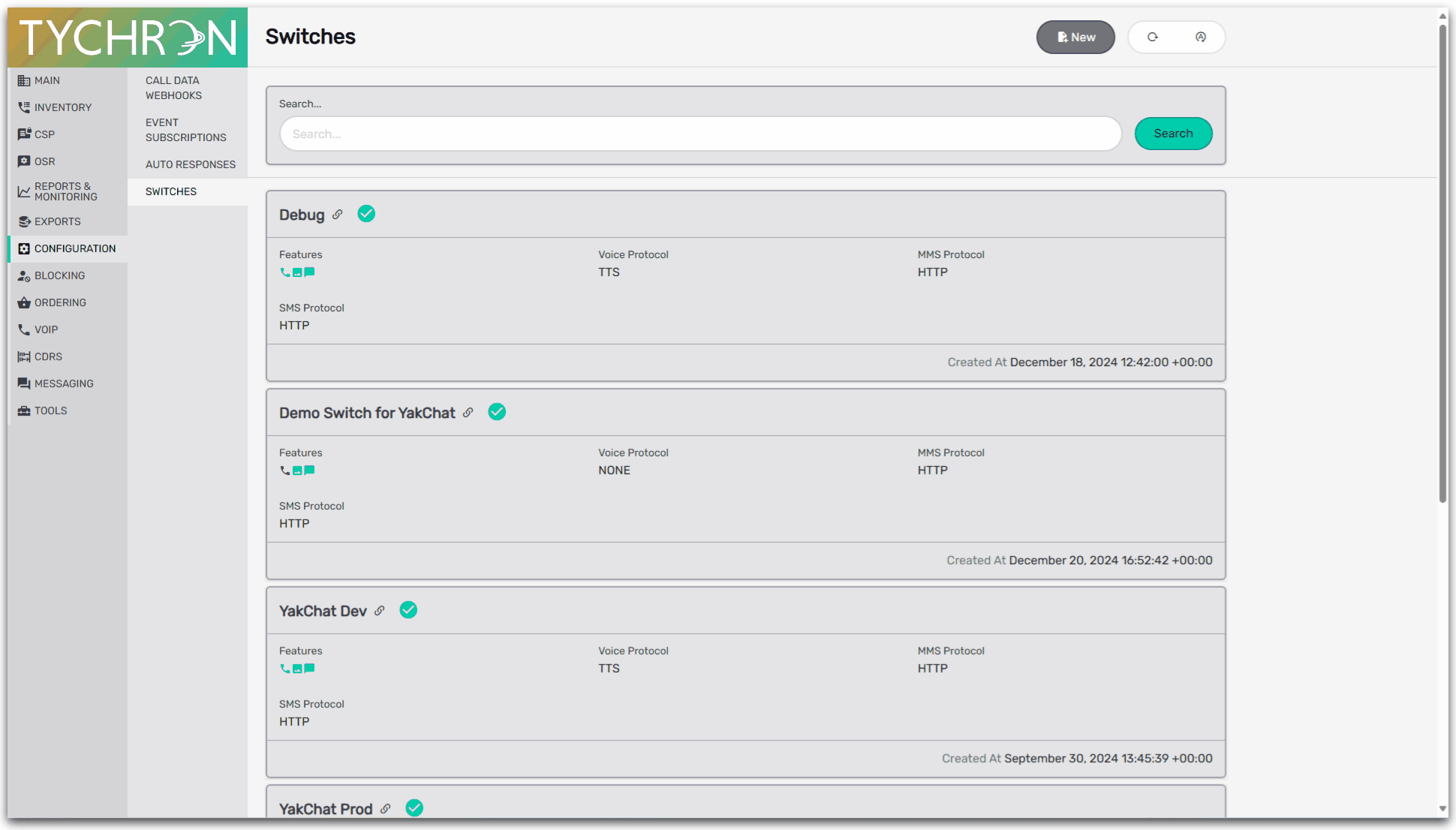1456x830 pixels.
Task: Go to Reports & Monitoring
Action: click(x=68, y=191)
